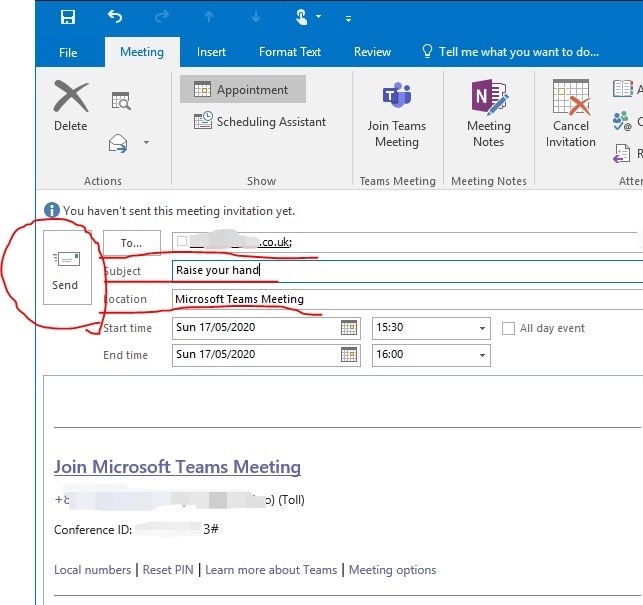Click the Conference ID text

coord(93,530)
